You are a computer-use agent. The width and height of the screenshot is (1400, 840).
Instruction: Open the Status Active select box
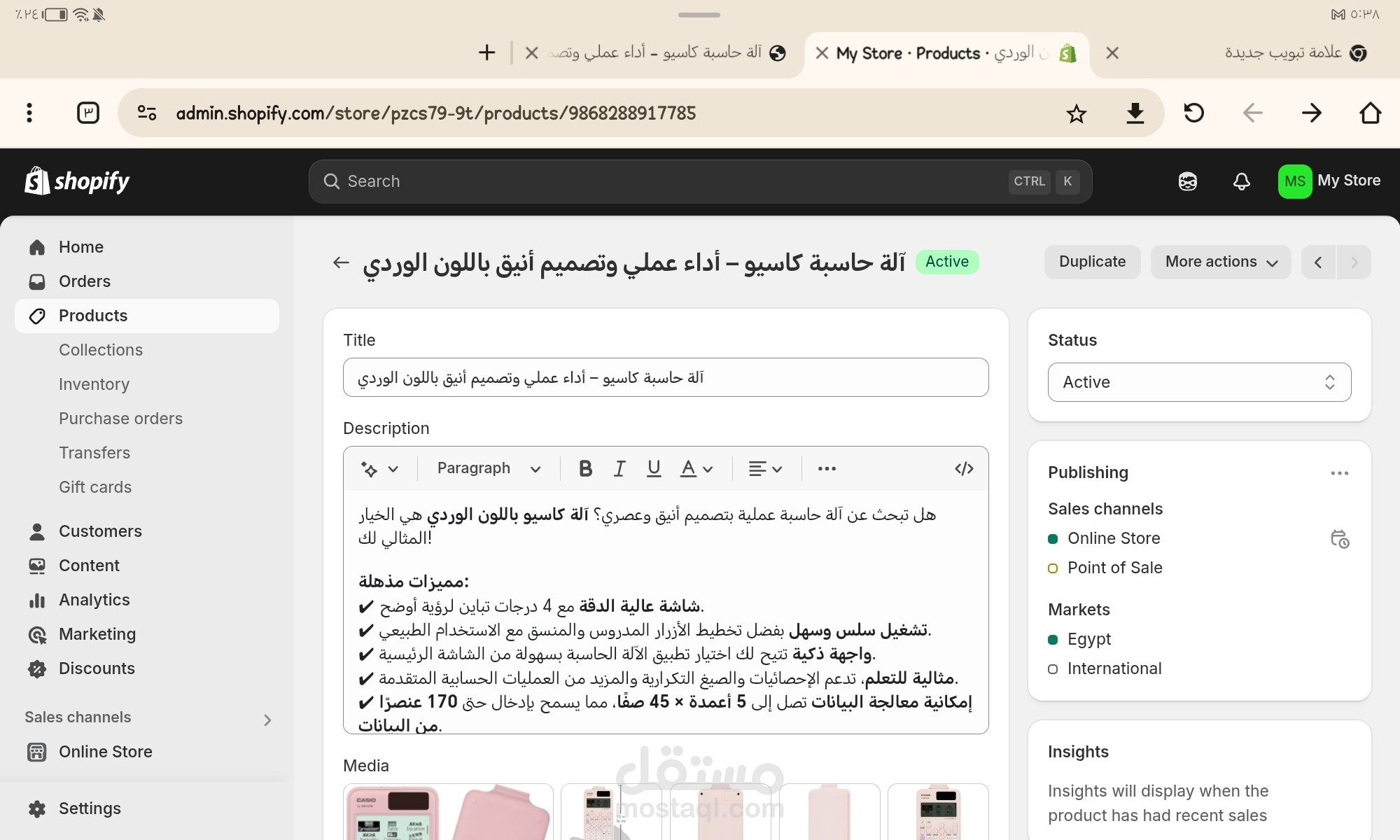1199,382
